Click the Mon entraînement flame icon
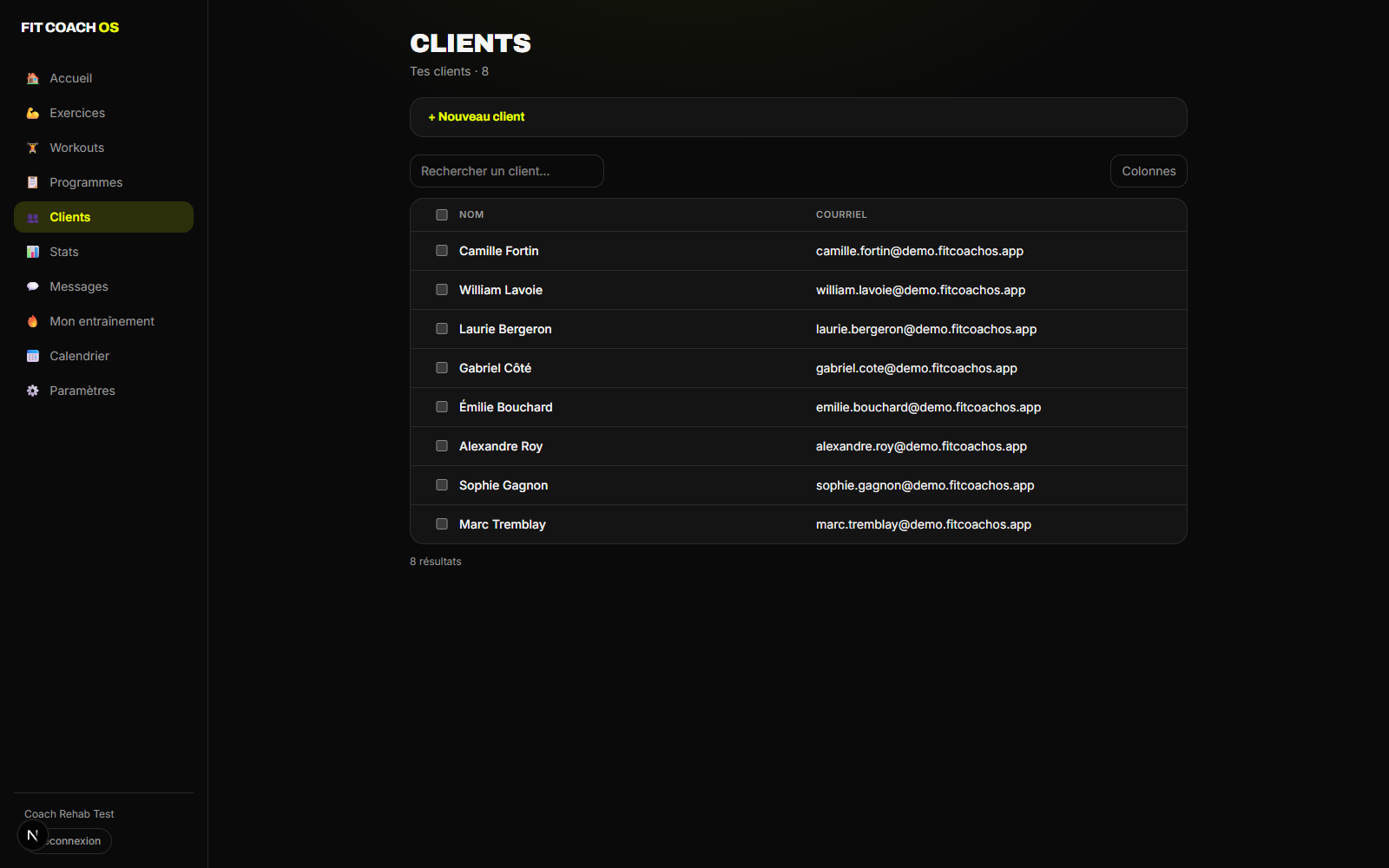 [33, 321]
